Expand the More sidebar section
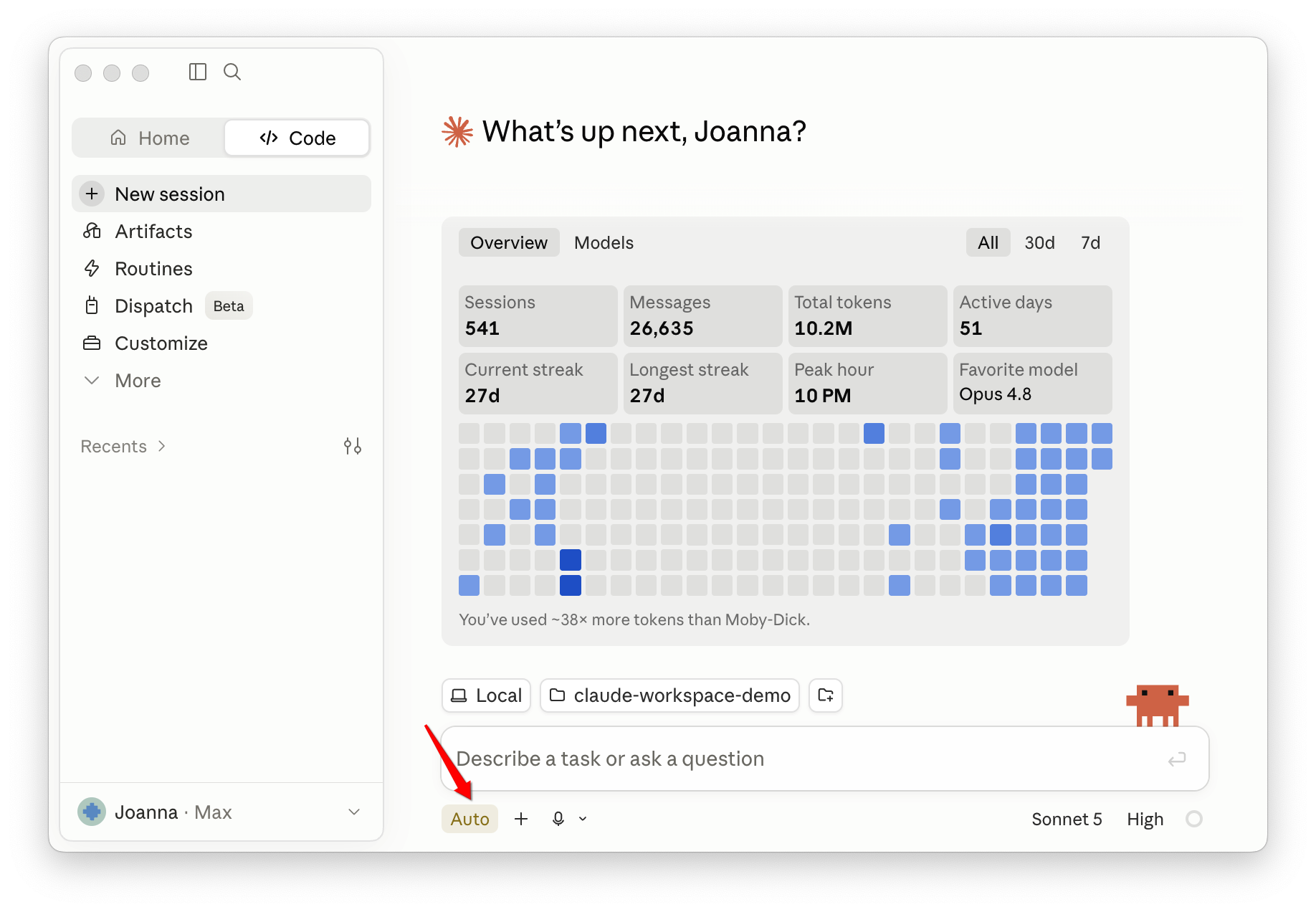The width and height of the screenshot is (1316, 912). 221,380
